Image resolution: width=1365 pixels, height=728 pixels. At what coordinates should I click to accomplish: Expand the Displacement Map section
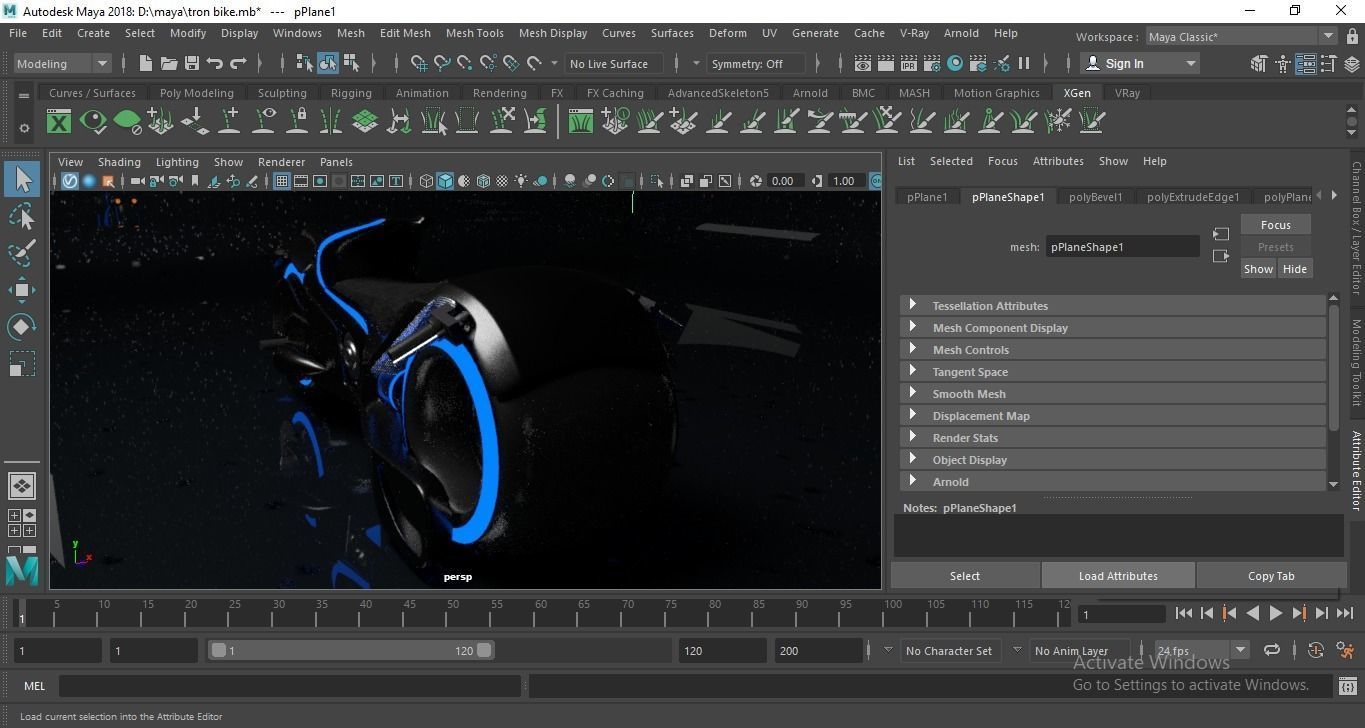tap(1112, 416)
